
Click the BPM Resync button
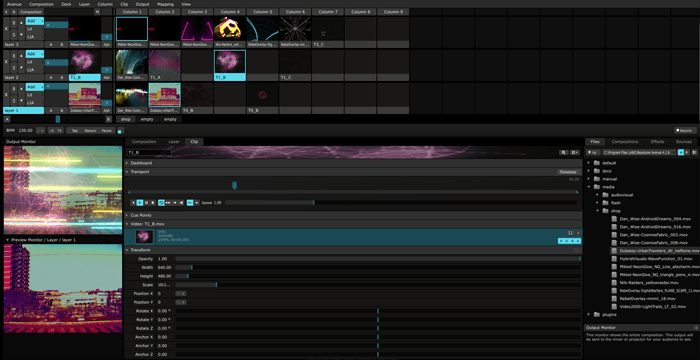pyautogui.click(x=90, y=131)
